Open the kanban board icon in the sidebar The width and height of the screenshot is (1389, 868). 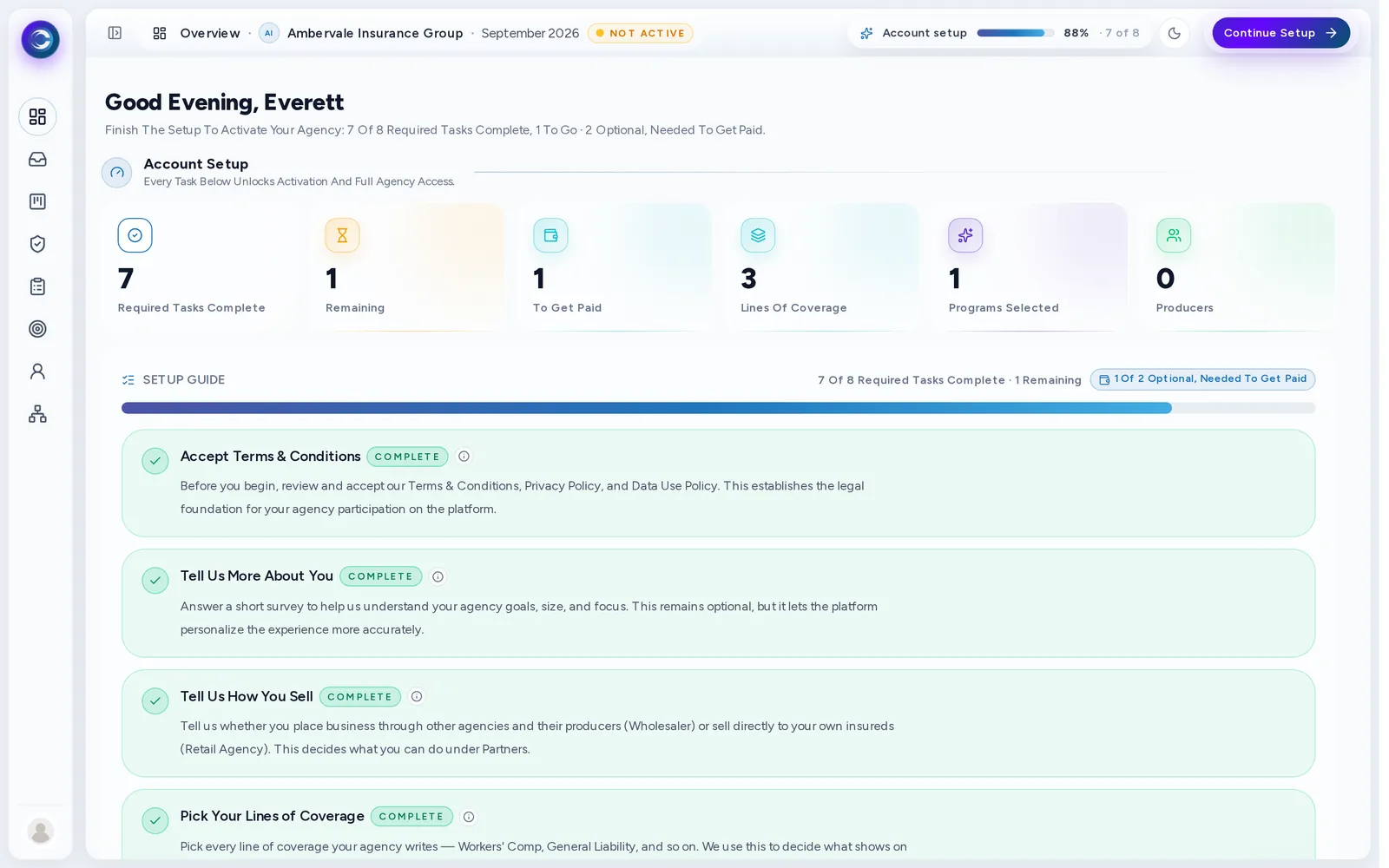click(37, 201)
